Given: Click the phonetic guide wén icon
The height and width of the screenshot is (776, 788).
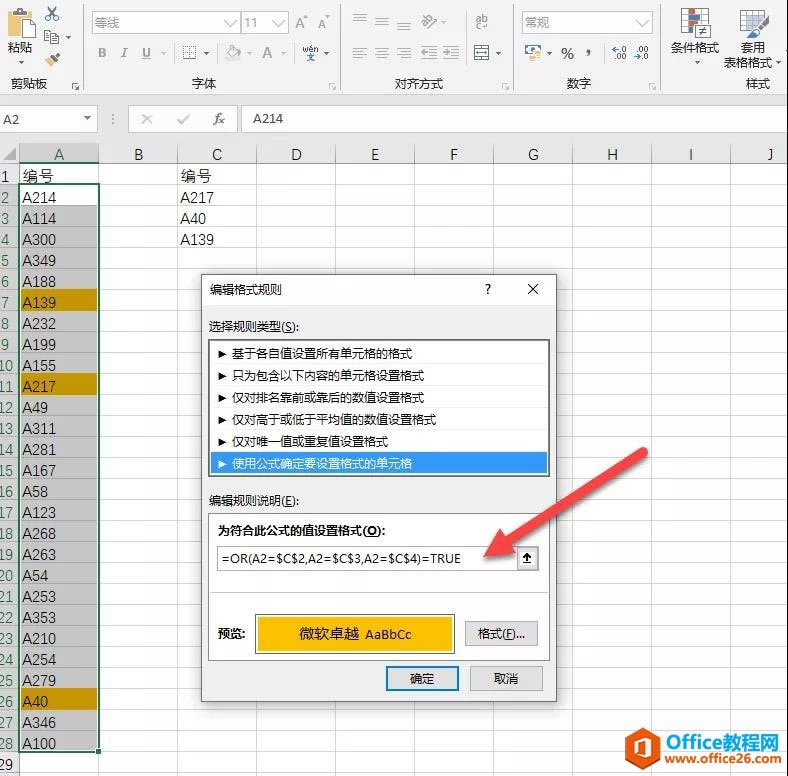Looking at the screenshot, I should (310, 52).
